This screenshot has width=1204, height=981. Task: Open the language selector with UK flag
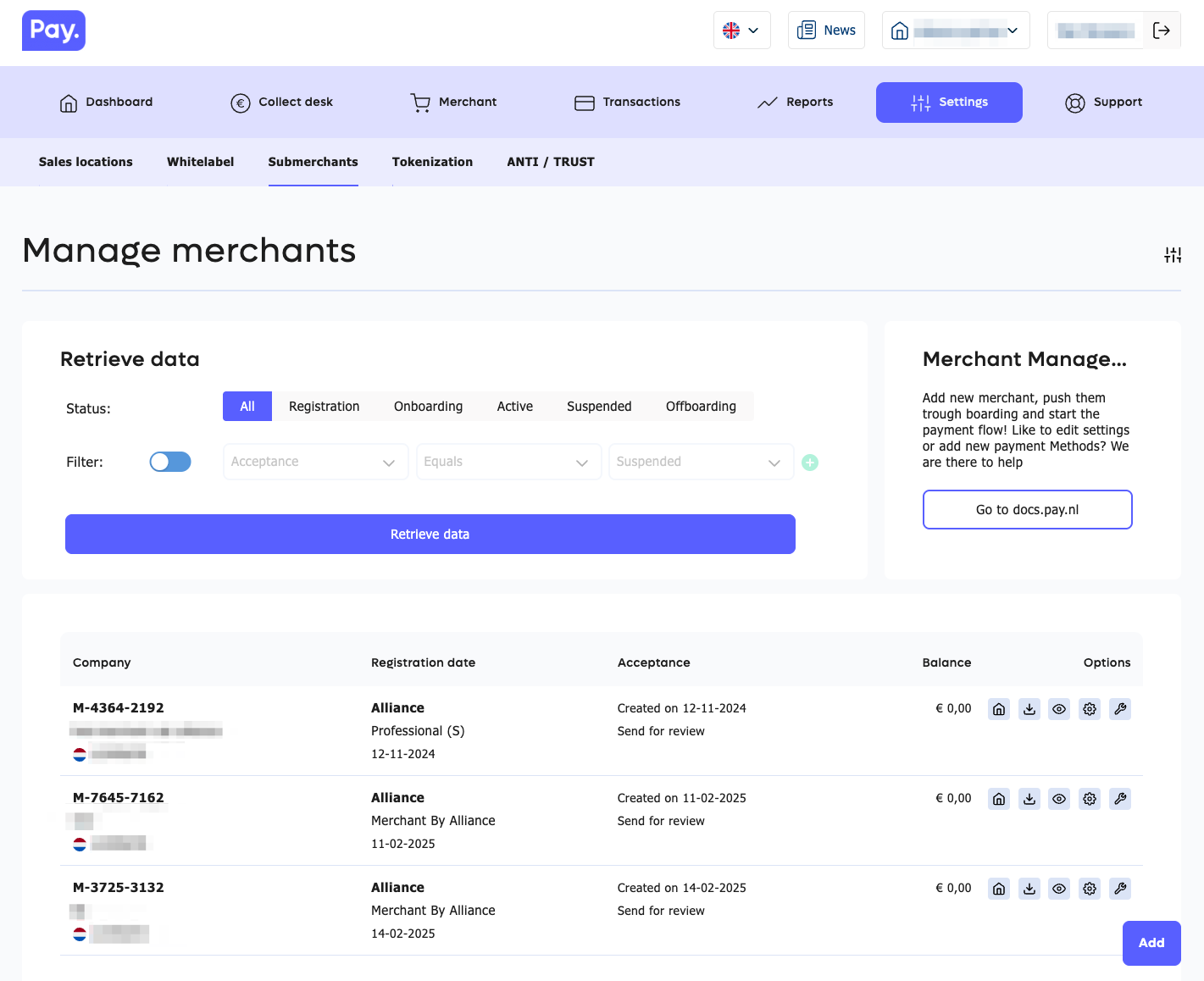pos(741,30)
